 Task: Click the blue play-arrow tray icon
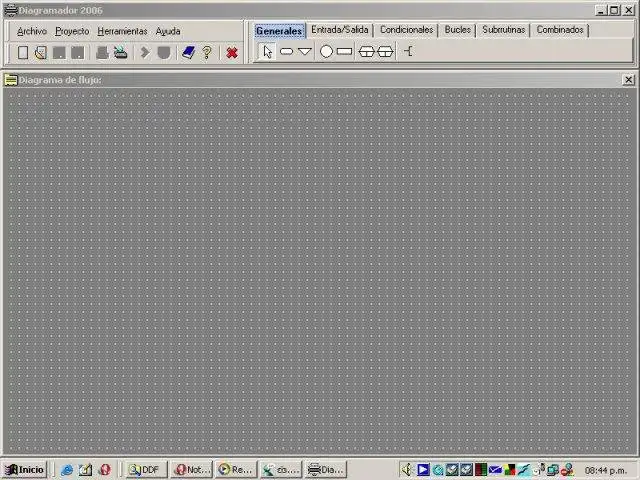423,470
